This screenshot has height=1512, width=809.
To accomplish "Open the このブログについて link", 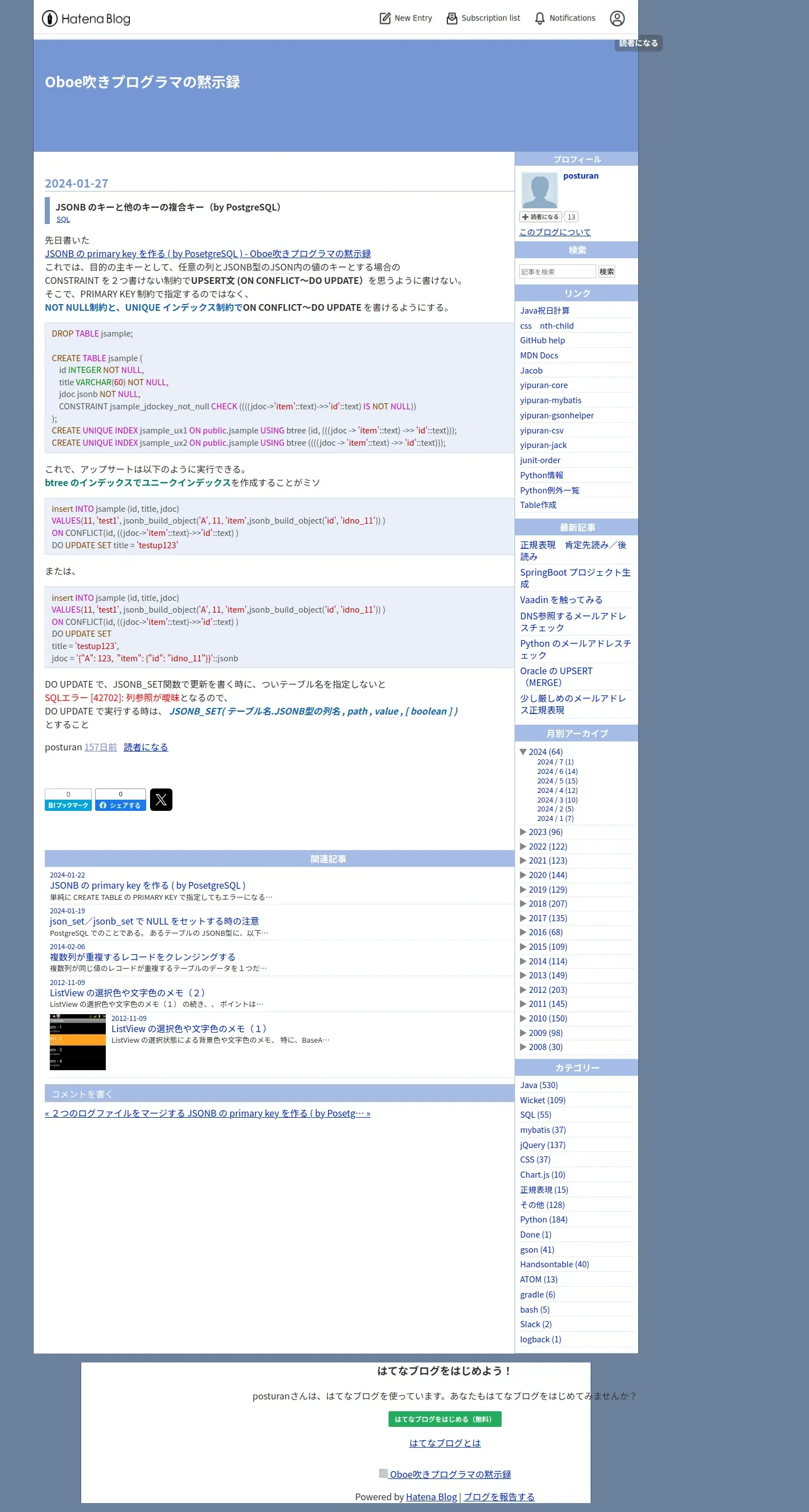I will tap(555, 232).
